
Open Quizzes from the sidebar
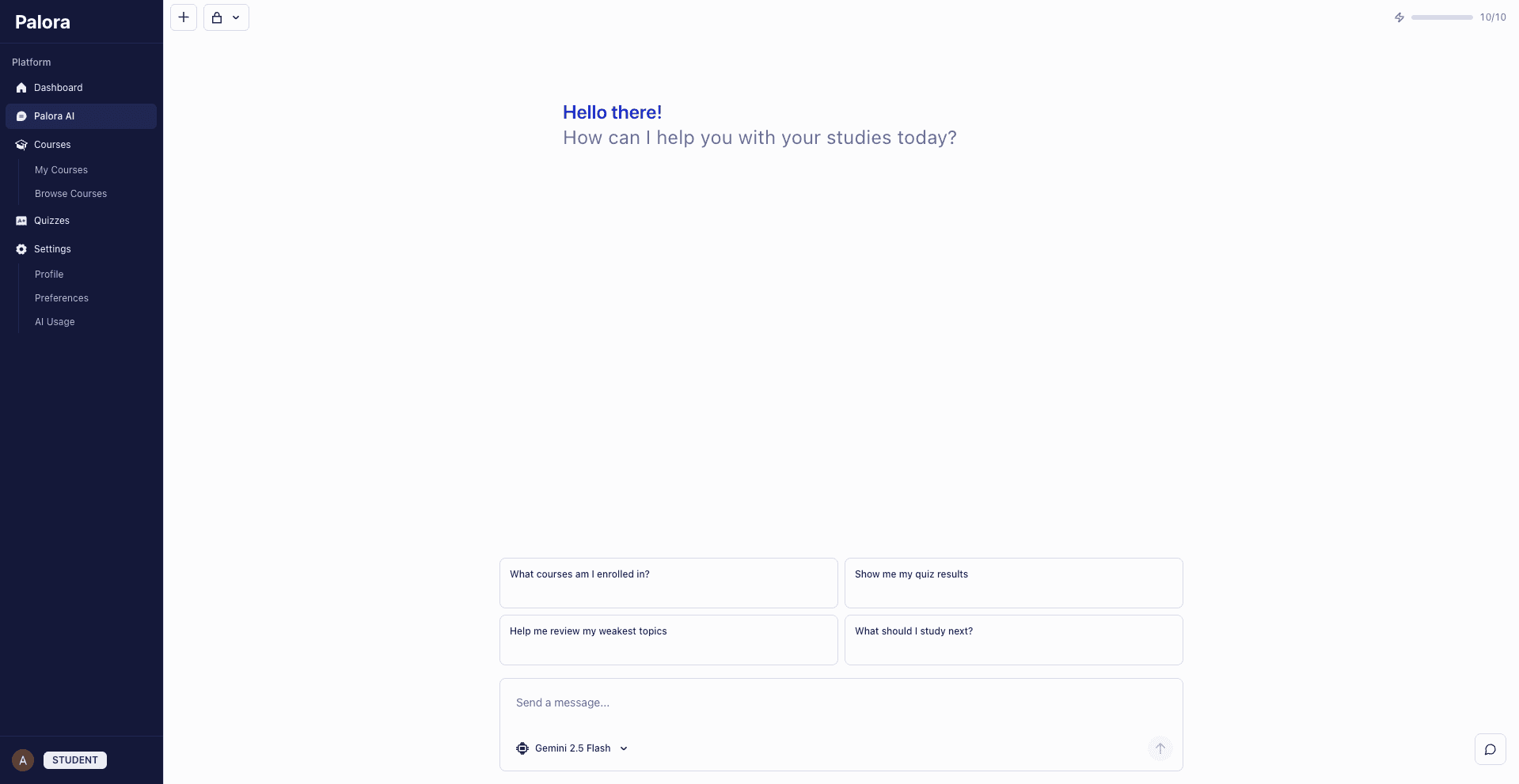pos(51,221)
